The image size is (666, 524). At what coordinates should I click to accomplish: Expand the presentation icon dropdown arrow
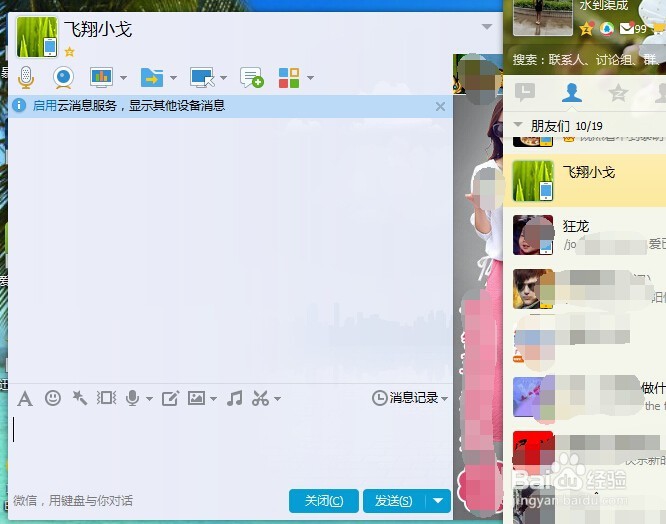click(123, 78)
